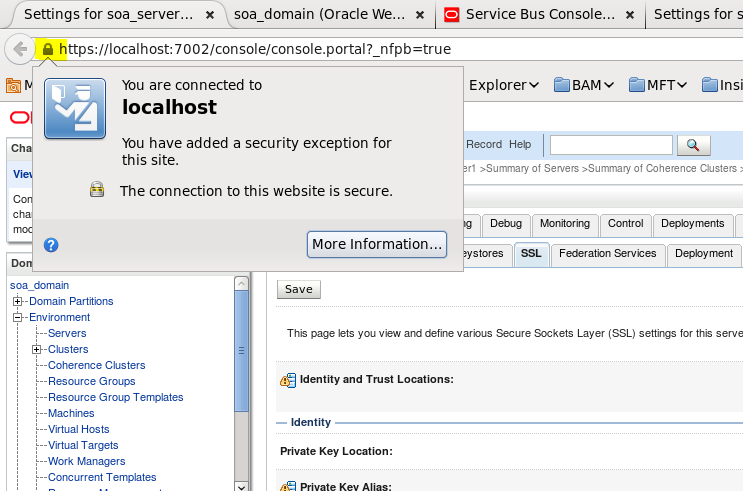Open Servers in domain tree
Screen dimensions: 743x491
(x=67, y=334)
